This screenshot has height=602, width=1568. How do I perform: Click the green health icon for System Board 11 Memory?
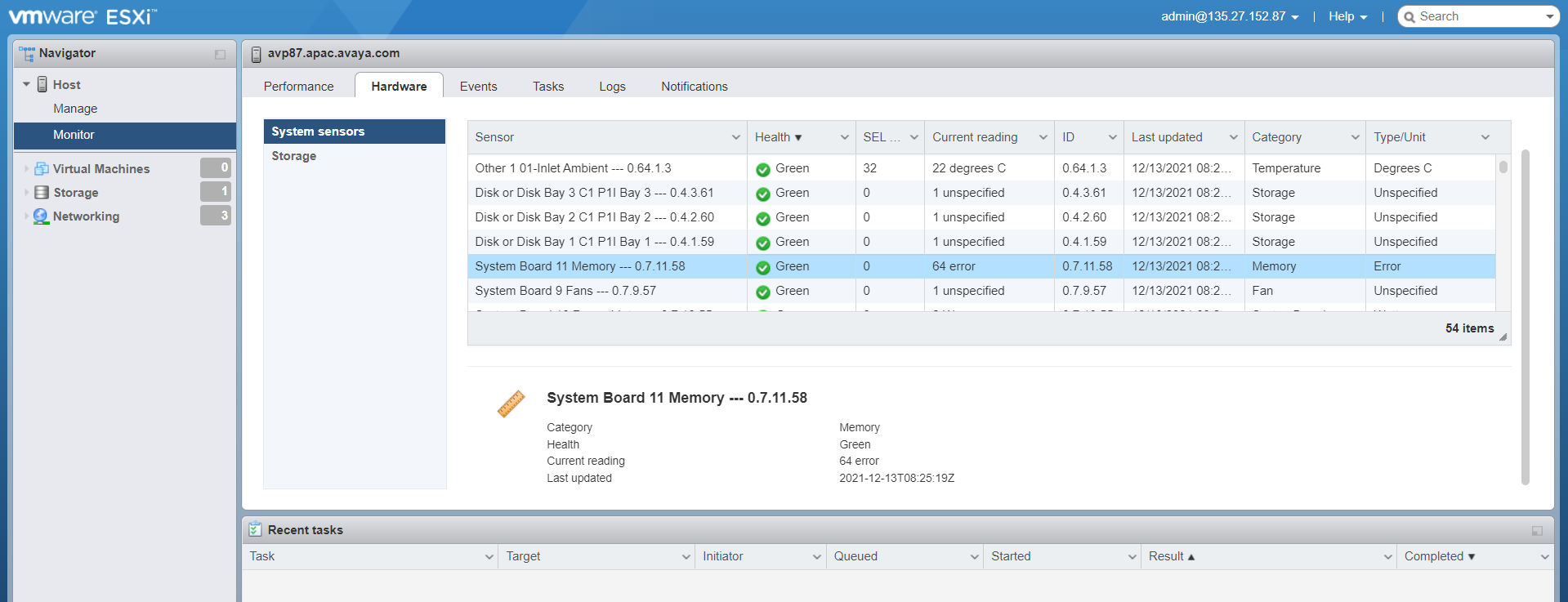pos(762,267)
